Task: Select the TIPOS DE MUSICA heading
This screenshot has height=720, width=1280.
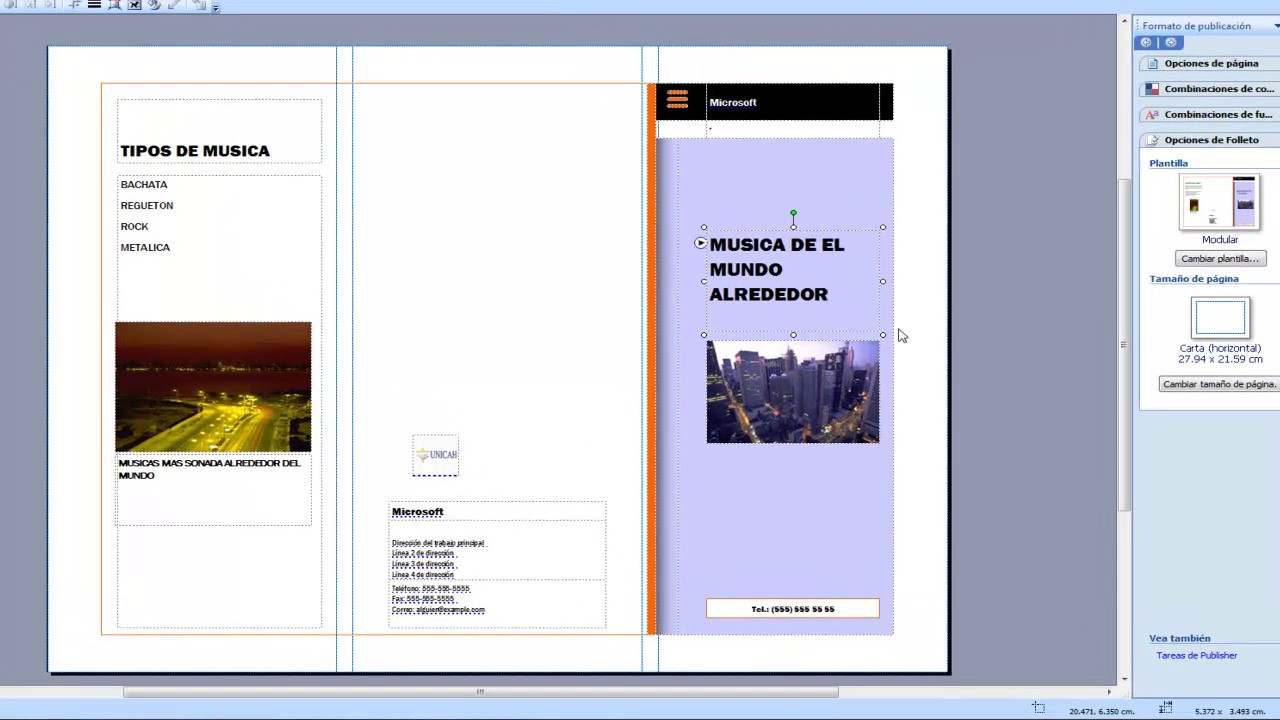Action: point(195,151)
